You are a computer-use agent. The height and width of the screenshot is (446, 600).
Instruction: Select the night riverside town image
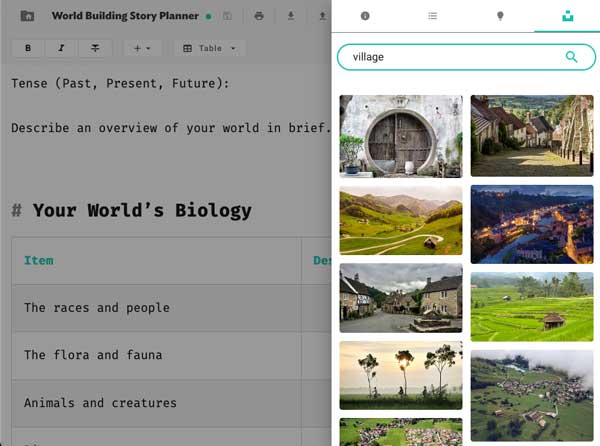pos(532,225)
